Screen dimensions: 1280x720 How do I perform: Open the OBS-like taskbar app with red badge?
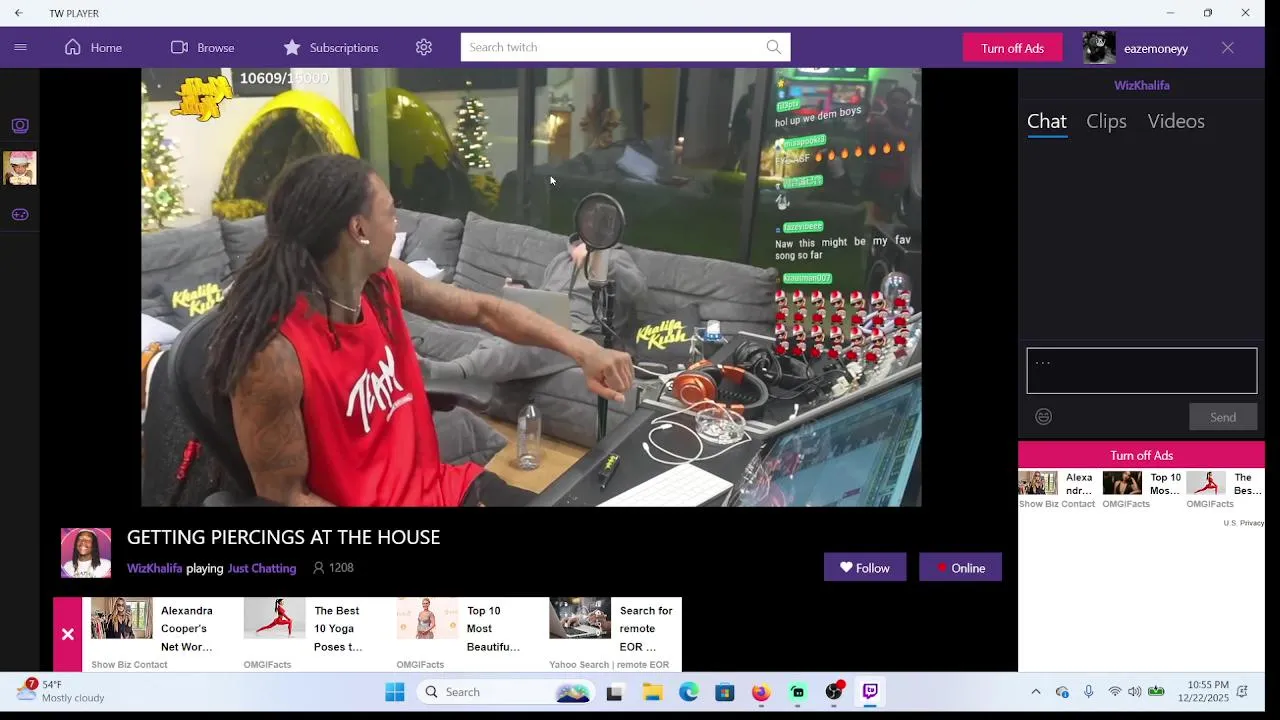tap(834, 692)
